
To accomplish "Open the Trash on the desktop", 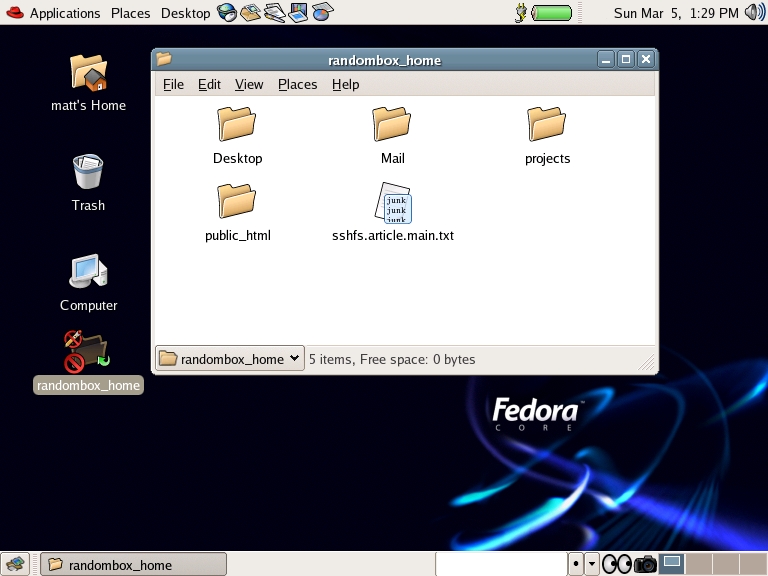I will click(88, 172).
